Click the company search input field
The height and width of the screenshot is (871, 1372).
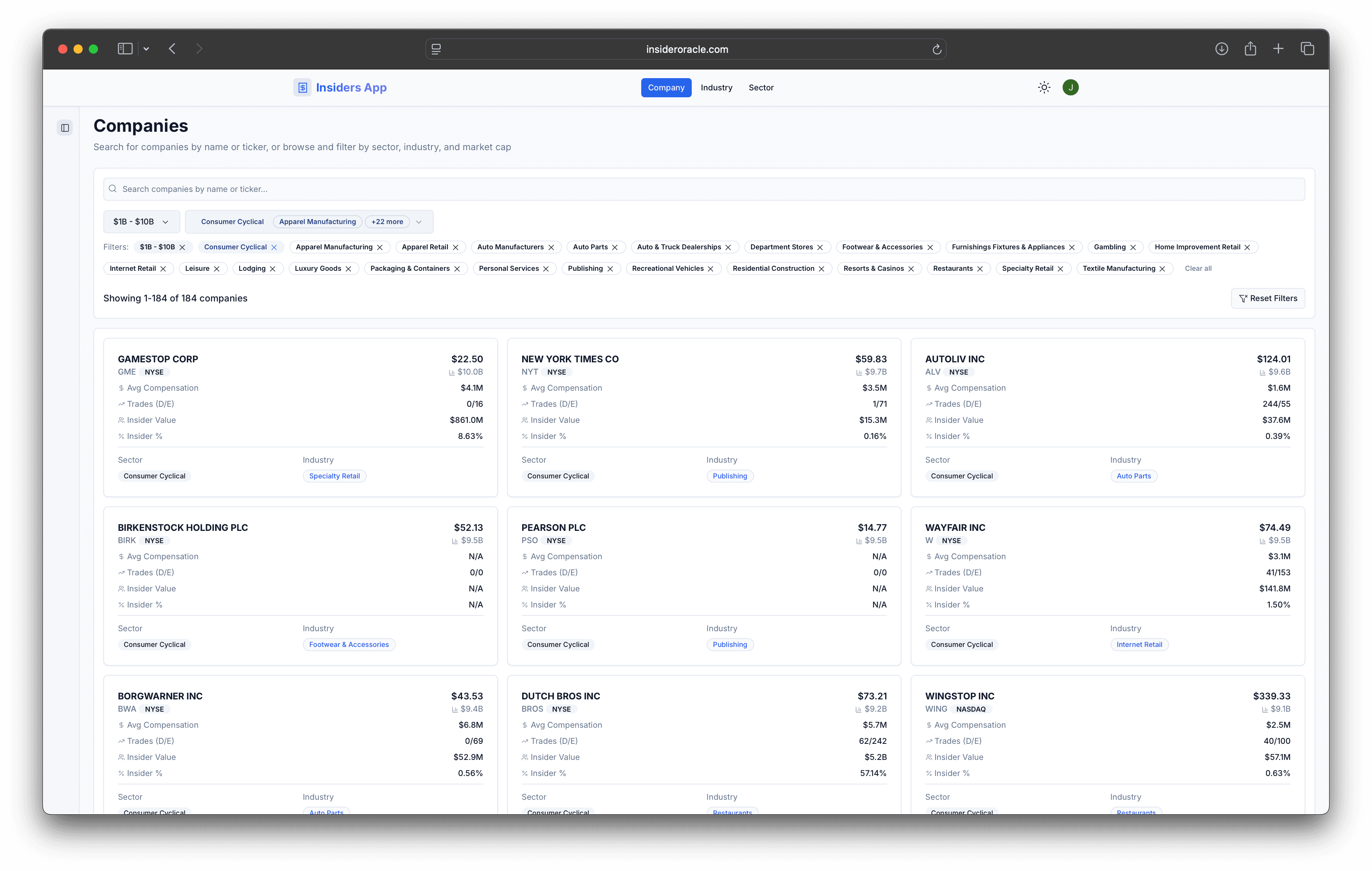[704, 189]
